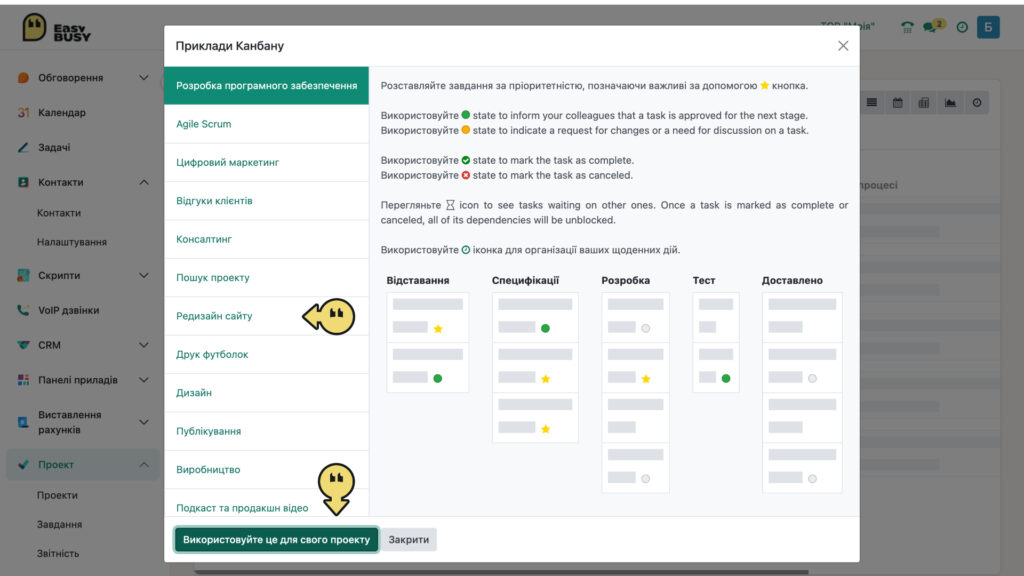This screenshot has height=576, width=1024.
Task: Expand the Обговорення menu chevron
Action: tap(144, 78)
